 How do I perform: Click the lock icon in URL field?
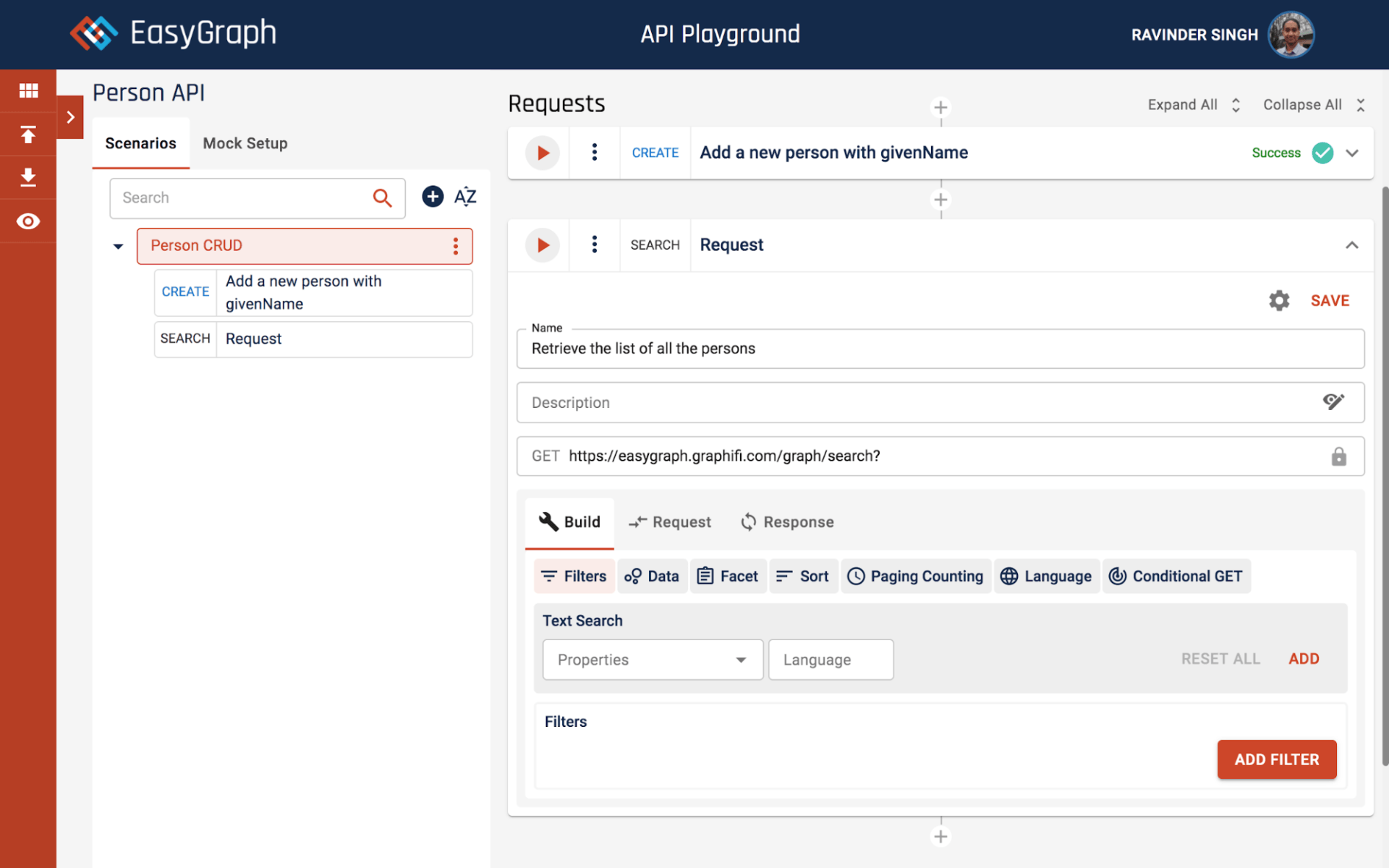[1338, 456]
